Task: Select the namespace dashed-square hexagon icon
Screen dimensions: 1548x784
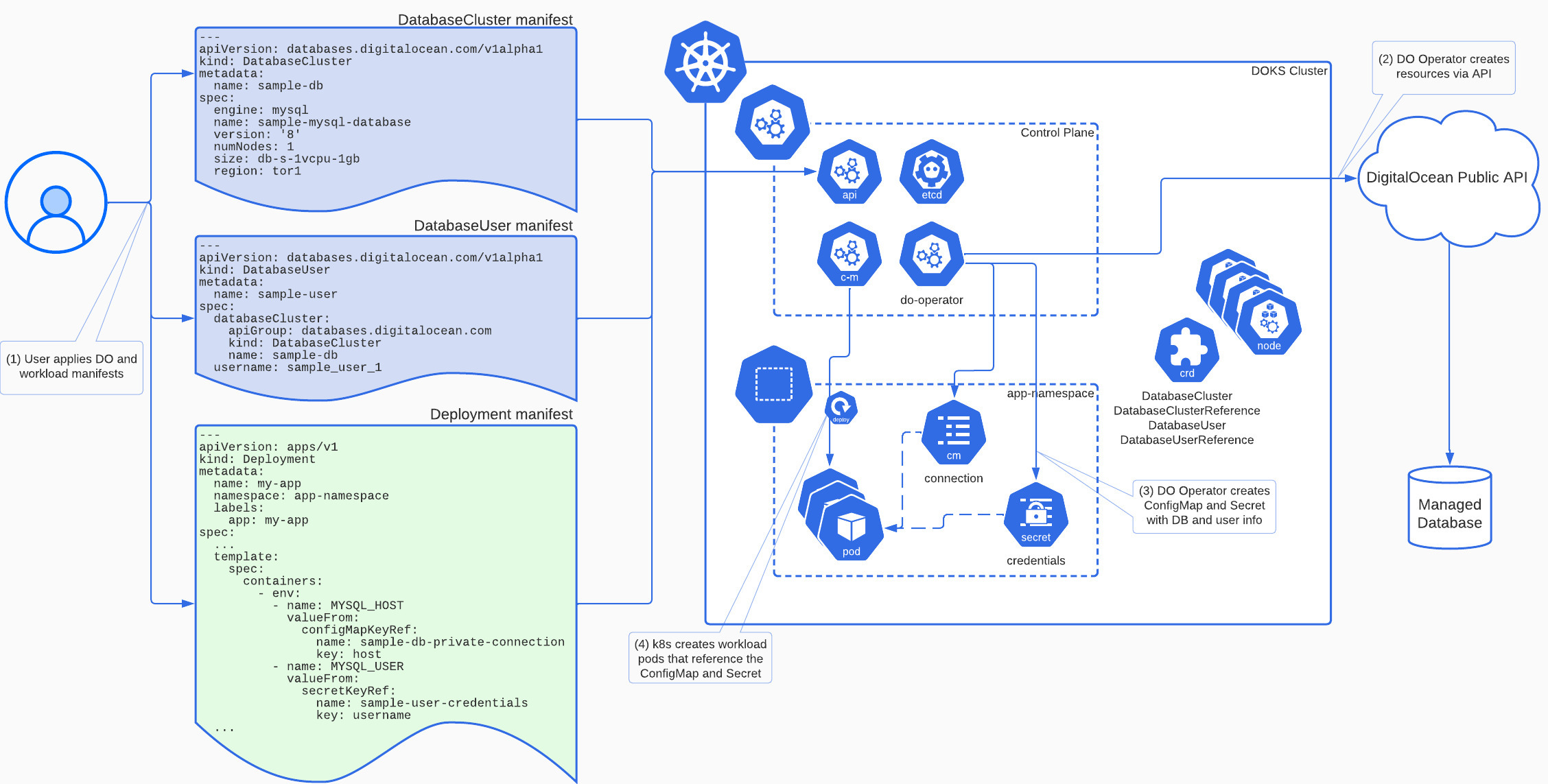Action: tap(774, 384)
